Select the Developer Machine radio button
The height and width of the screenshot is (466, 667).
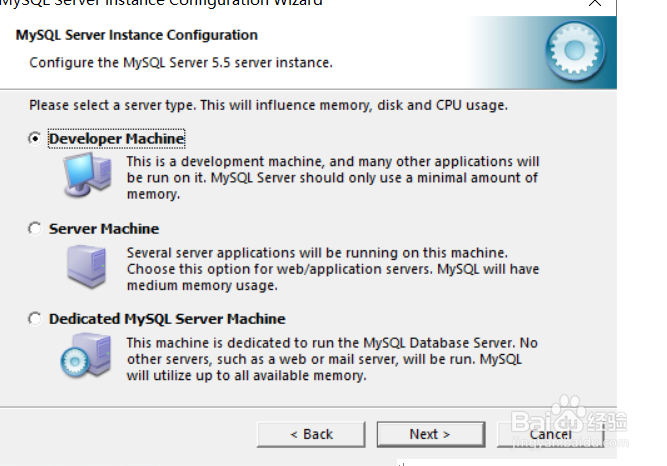(x=35, y=139)
